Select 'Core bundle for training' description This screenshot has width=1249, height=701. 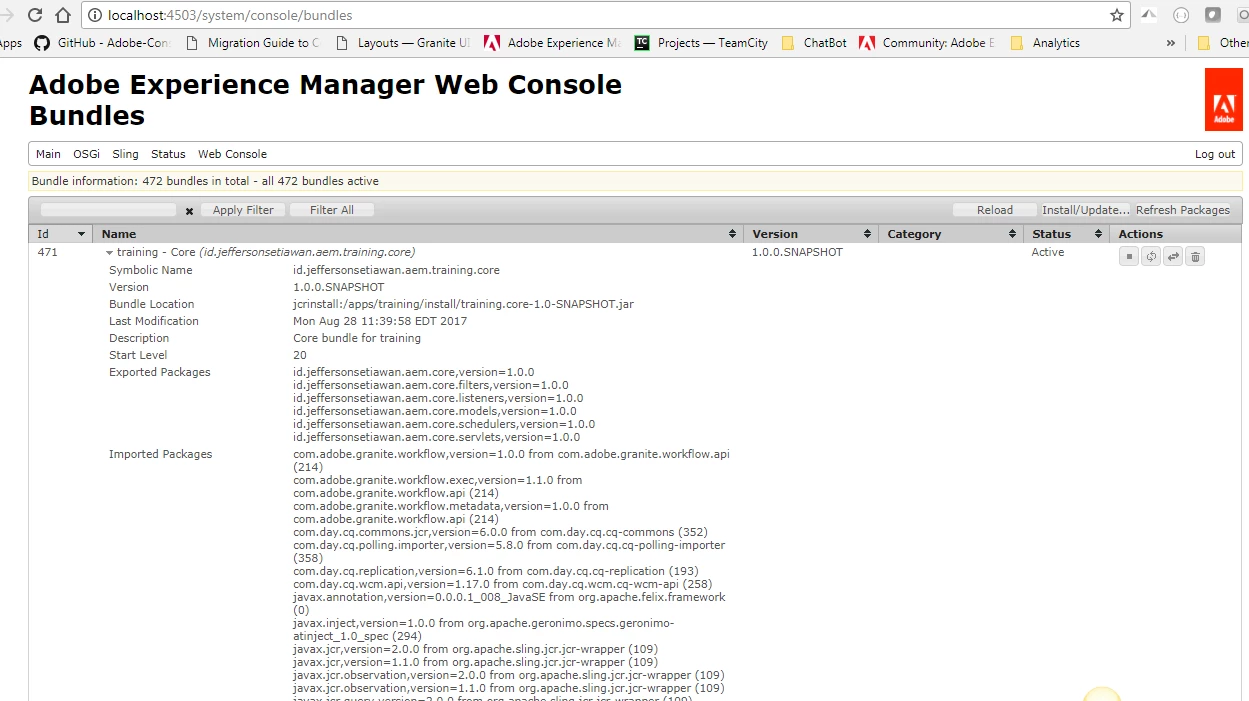(357, 338)
